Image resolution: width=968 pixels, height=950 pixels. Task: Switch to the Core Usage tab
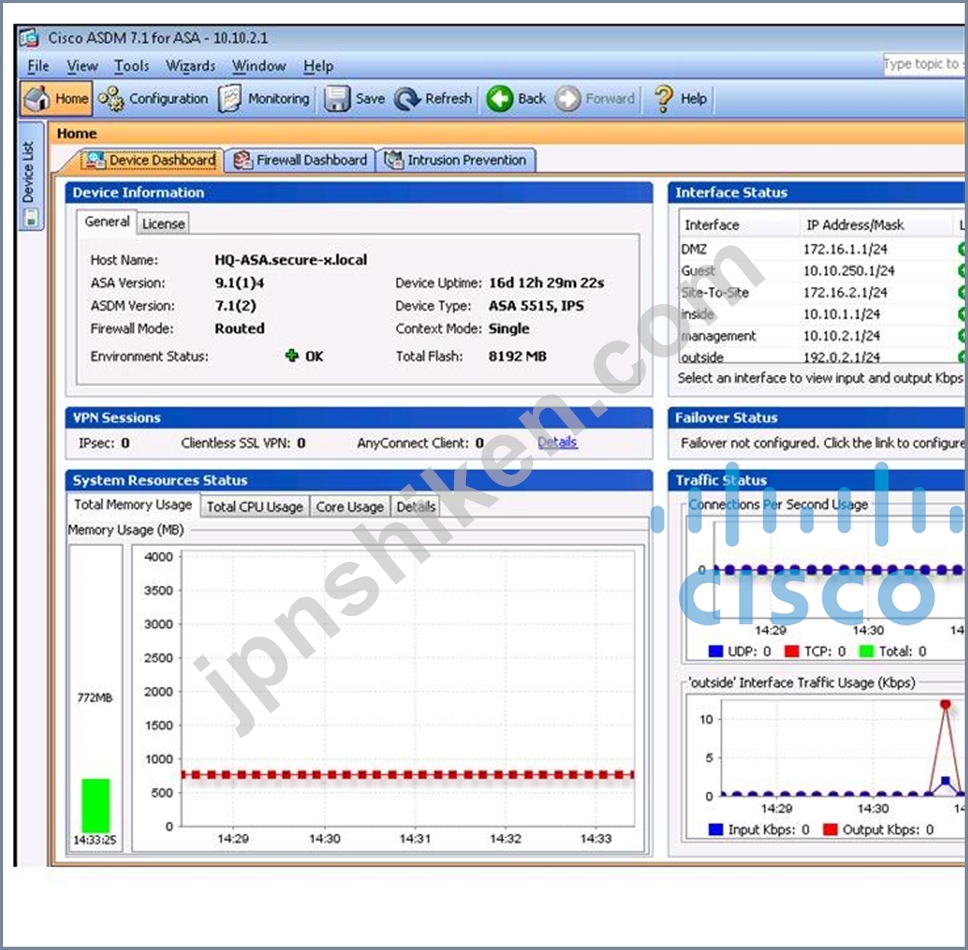[349, 507]
